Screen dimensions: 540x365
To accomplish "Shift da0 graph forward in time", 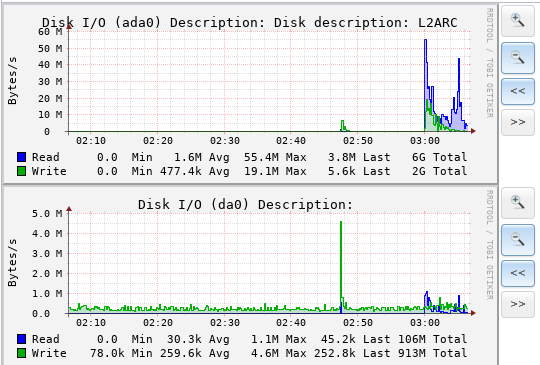I will click(518, 304).
